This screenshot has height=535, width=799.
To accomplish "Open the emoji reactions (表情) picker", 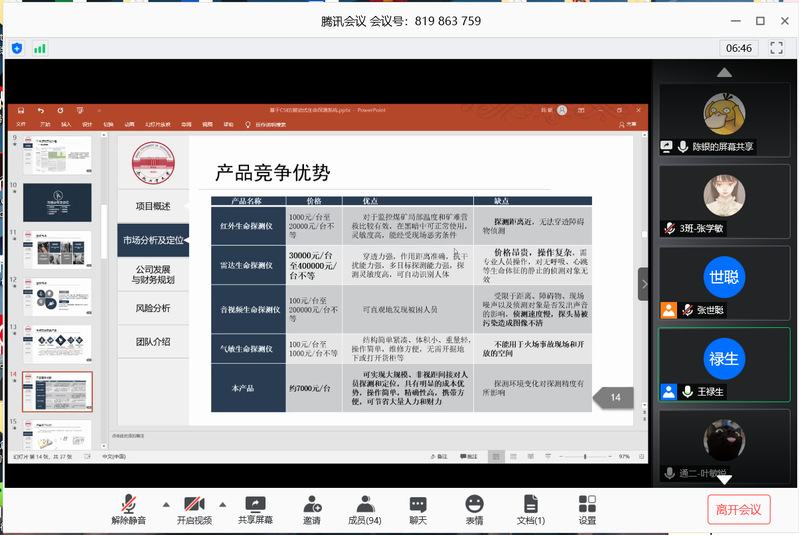I will pyautogui.click(x=474, y=505).
